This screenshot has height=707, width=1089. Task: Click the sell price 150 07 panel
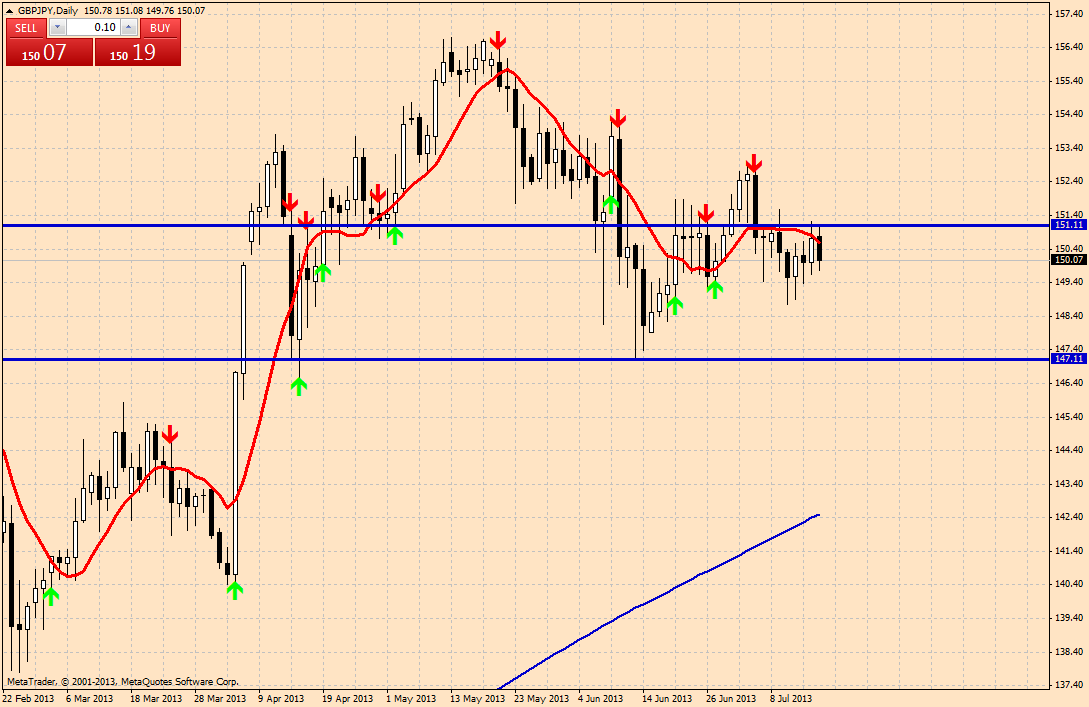point(49,53)
